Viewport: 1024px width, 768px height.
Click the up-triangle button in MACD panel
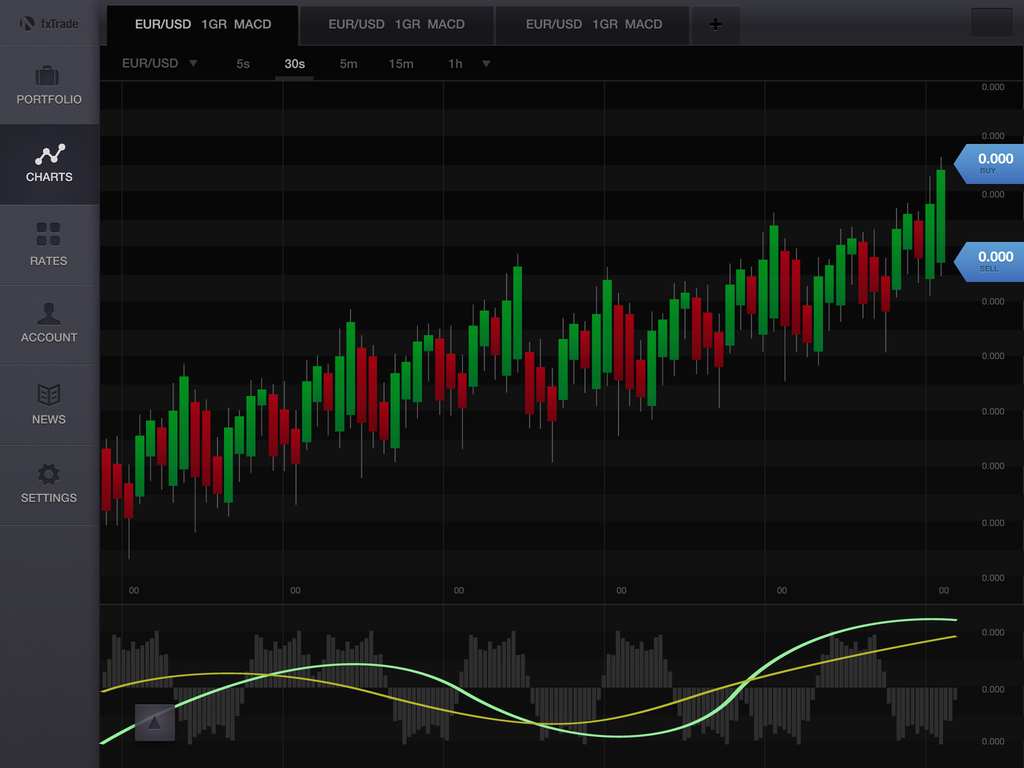155,722
